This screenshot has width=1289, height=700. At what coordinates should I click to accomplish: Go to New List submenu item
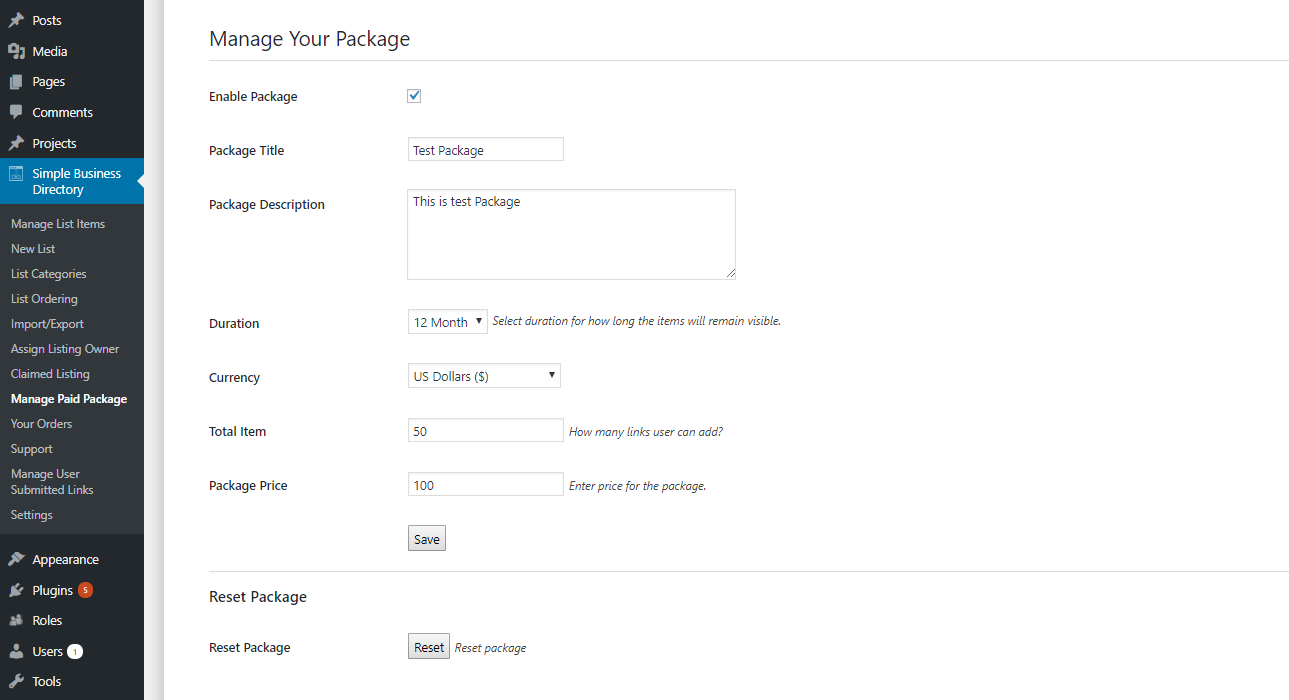coord(33,249)
